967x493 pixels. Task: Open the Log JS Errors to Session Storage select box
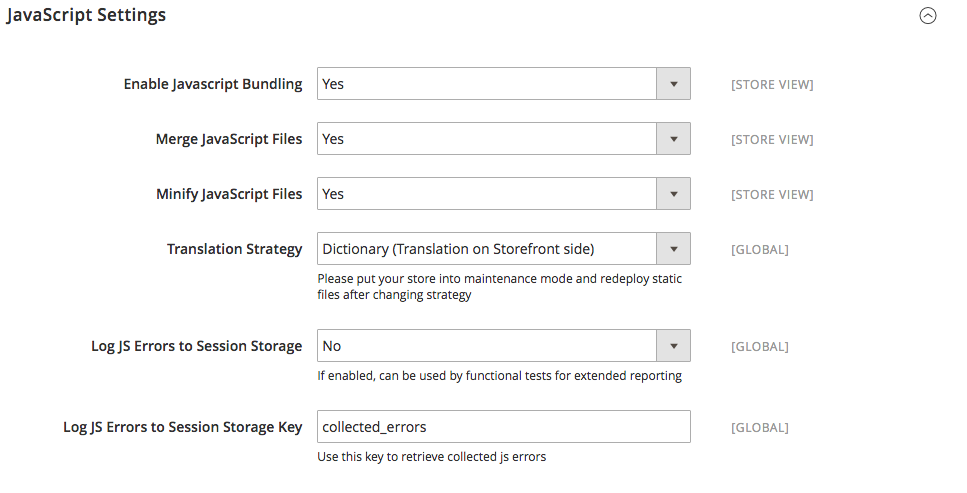504,346
